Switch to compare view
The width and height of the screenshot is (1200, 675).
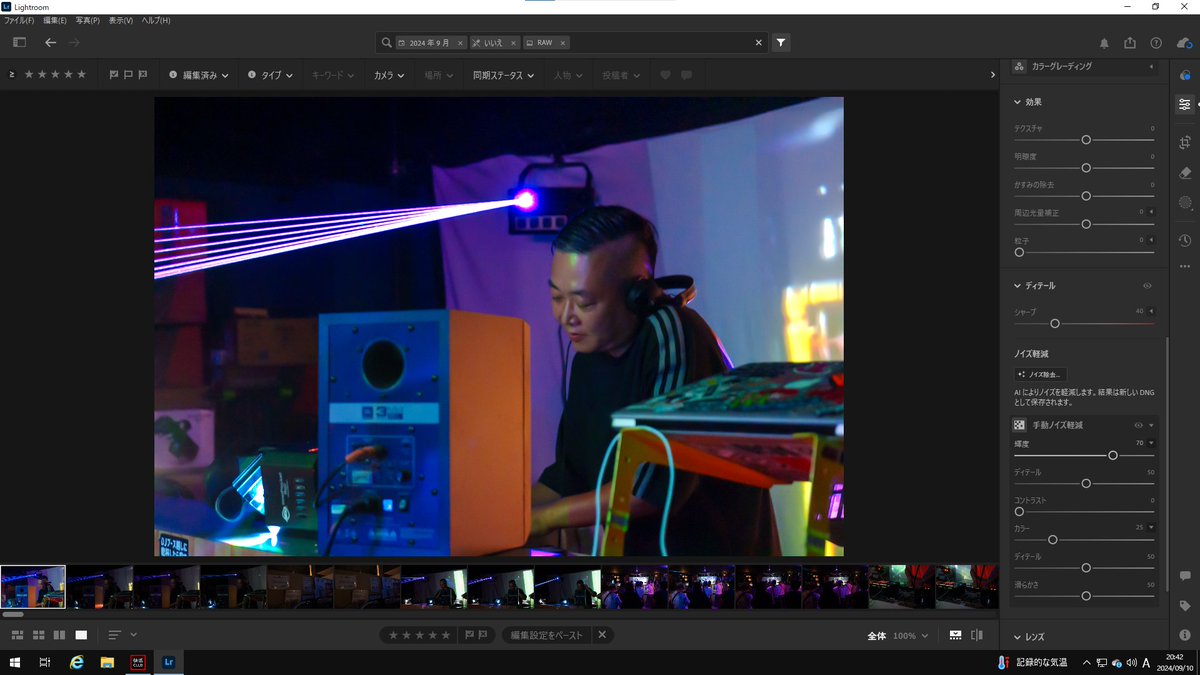coord(59,635)
